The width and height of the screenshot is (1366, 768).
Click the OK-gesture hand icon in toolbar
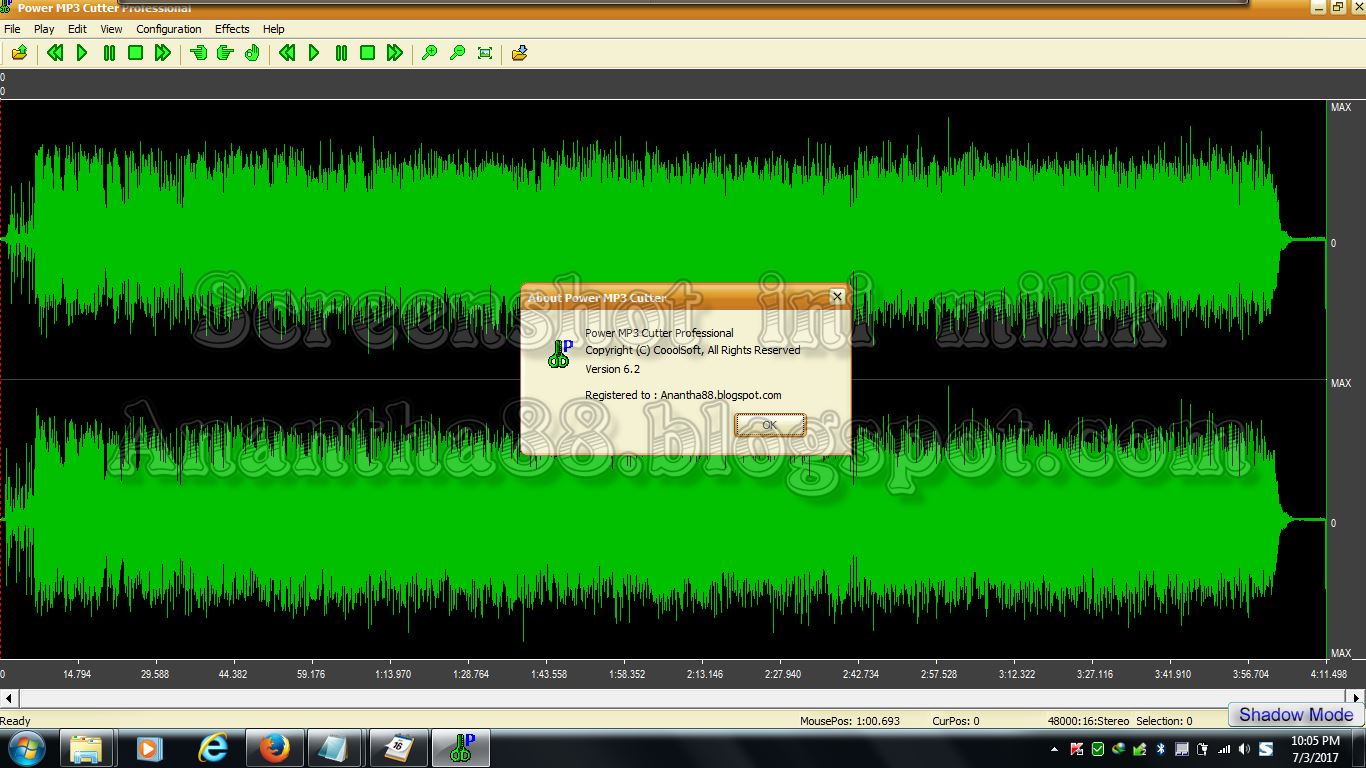(252, 53)
